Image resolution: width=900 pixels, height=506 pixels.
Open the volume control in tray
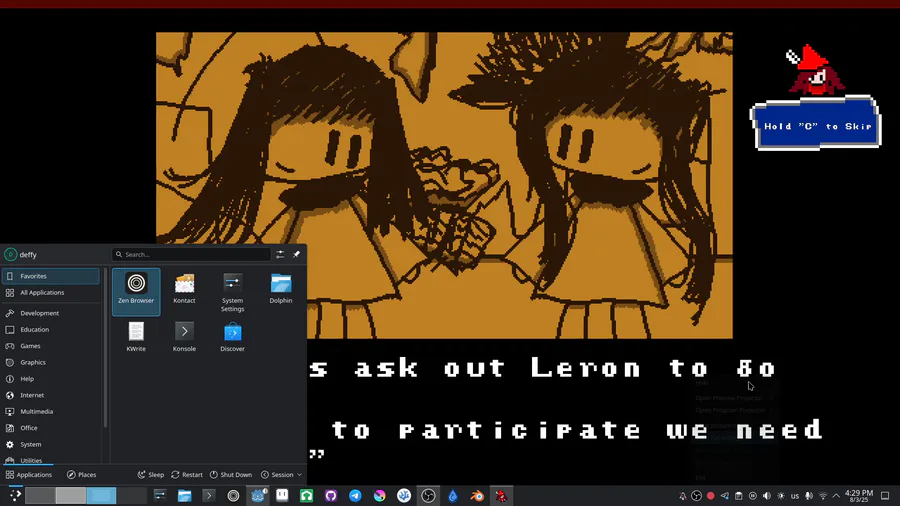pos(767,496)
